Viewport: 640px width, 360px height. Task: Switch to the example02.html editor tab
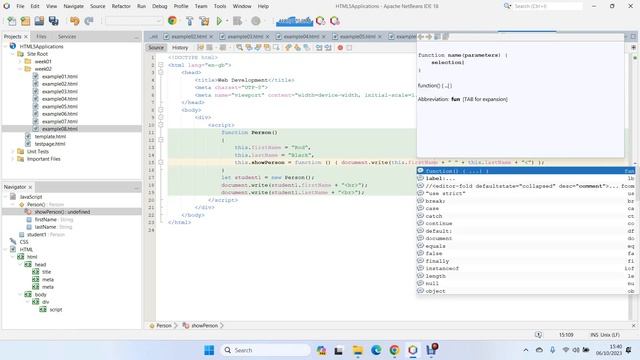pos(189,37)
